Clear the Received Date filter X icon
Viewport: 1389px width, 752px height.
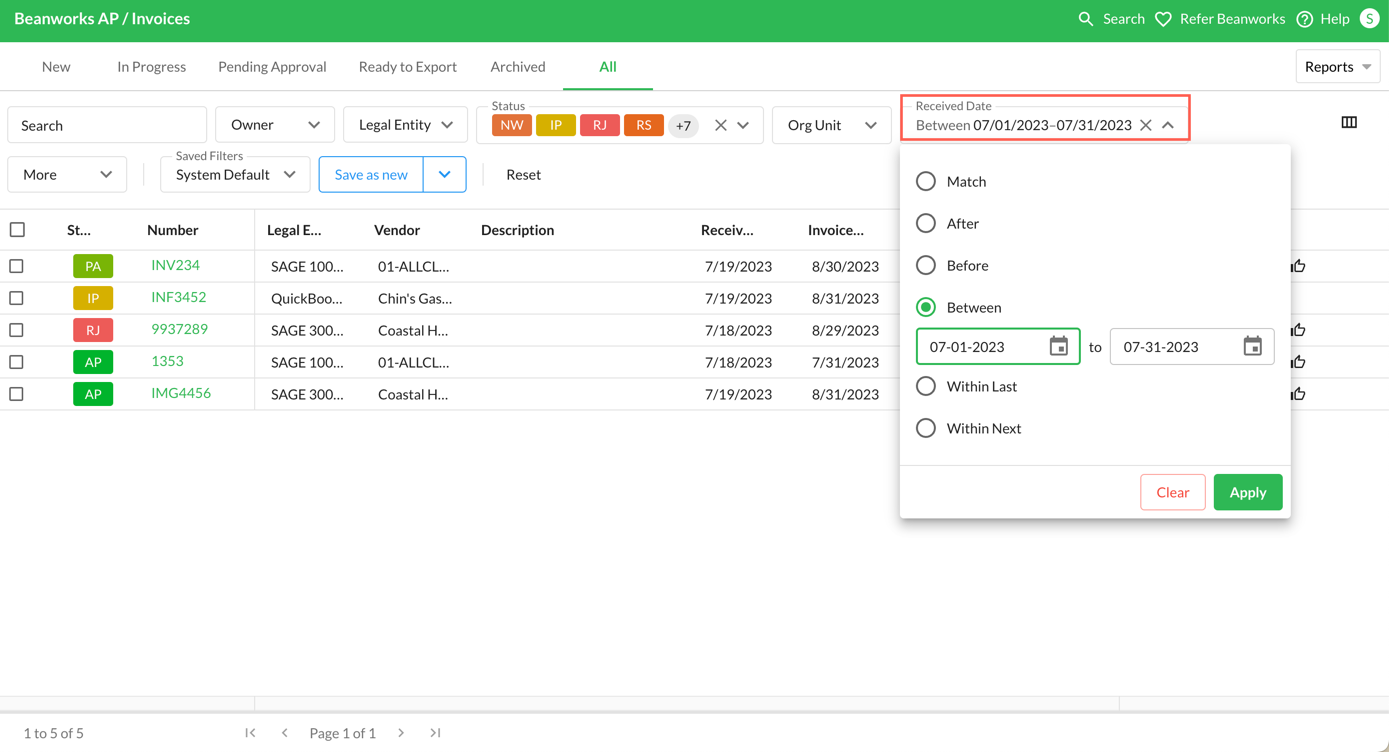1146,125
